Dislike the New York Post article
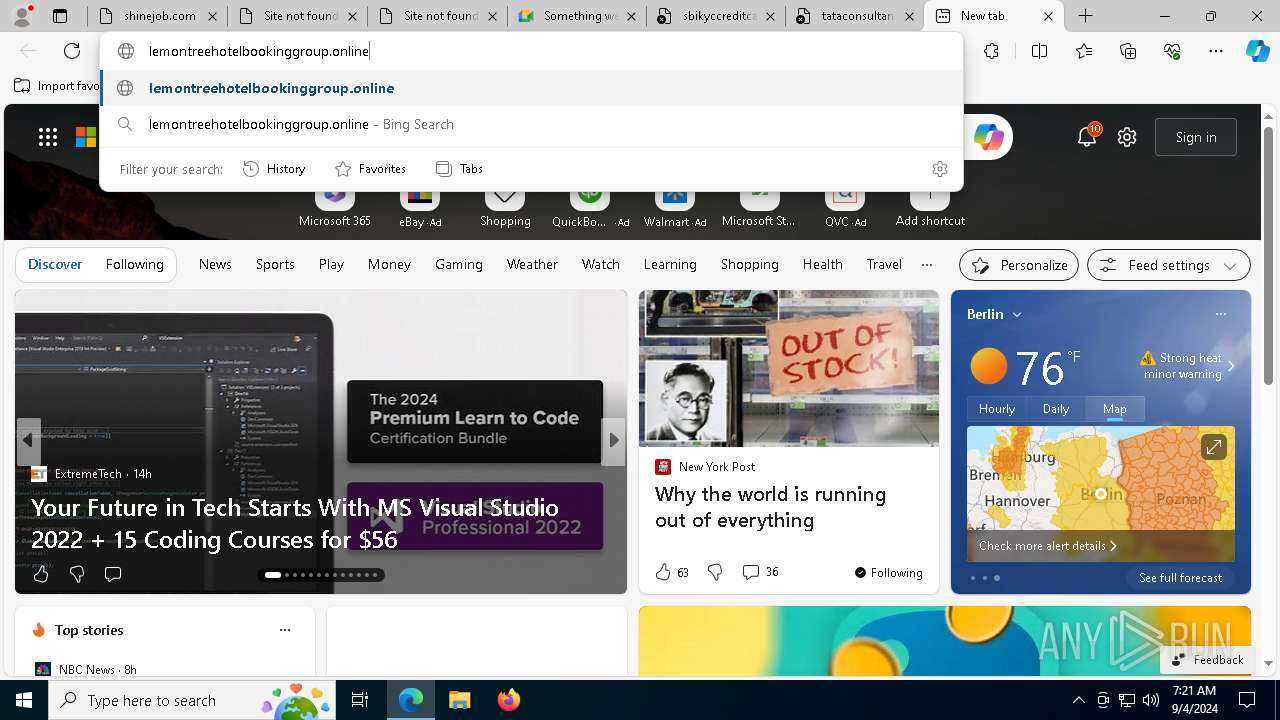Viewport: 1280px width, 720px height. (715, 572)
